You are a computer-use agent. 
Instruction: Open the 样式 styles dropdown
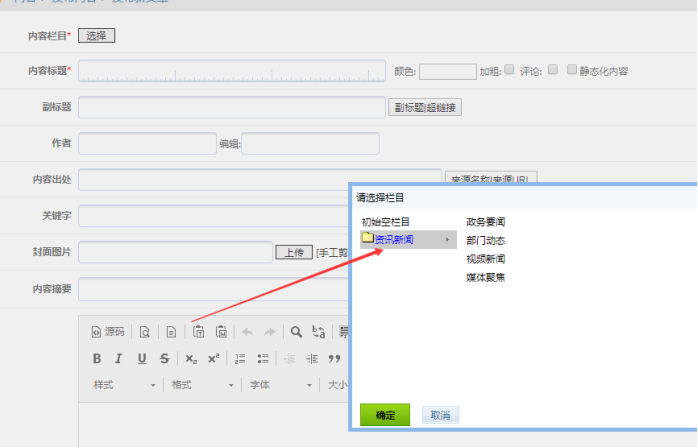coord(125,385)
